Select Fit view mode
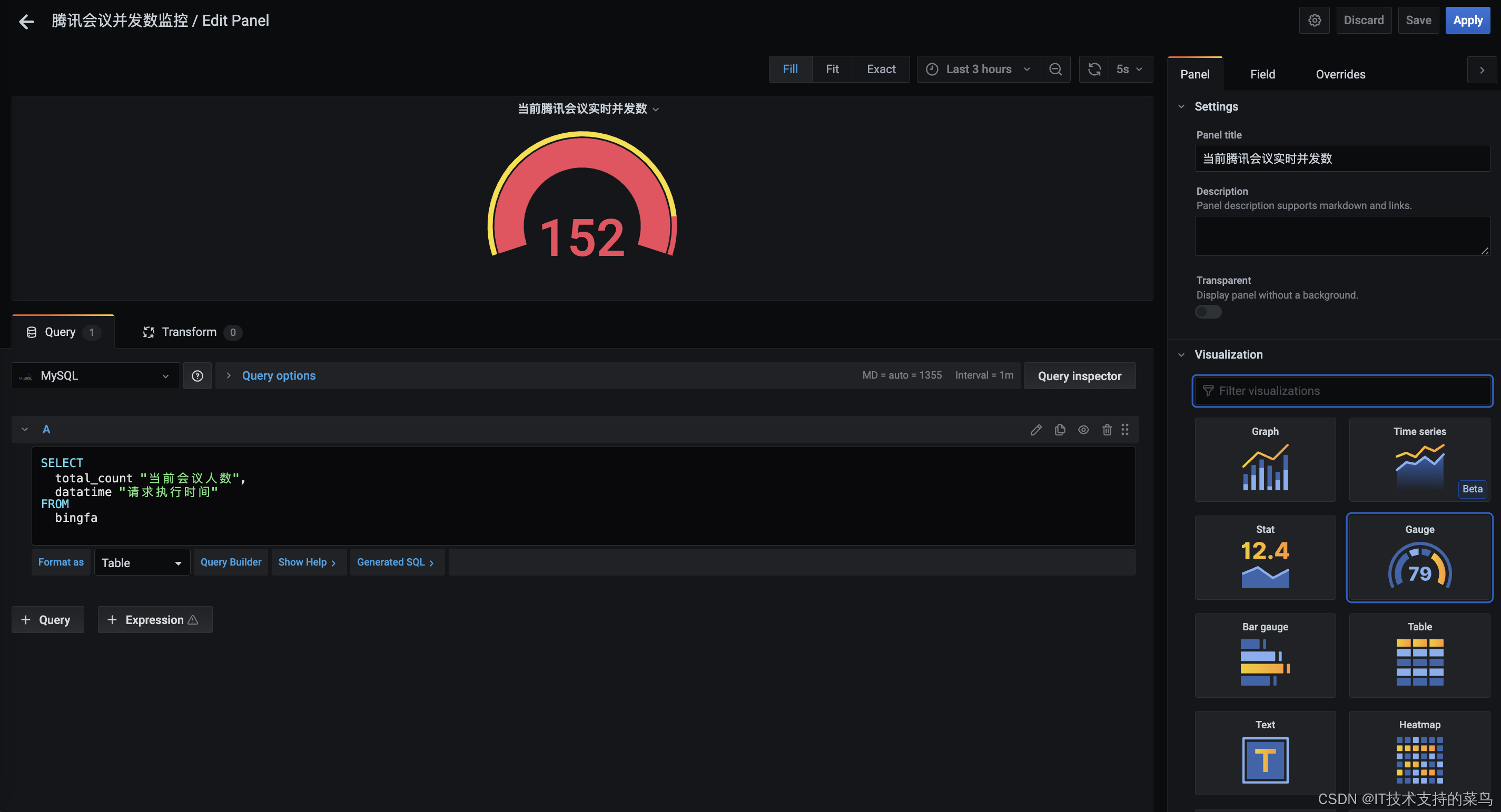Image resolution: width=1501 pixels, height=812 pixels. pyautogui.click(x=832, y=70)
